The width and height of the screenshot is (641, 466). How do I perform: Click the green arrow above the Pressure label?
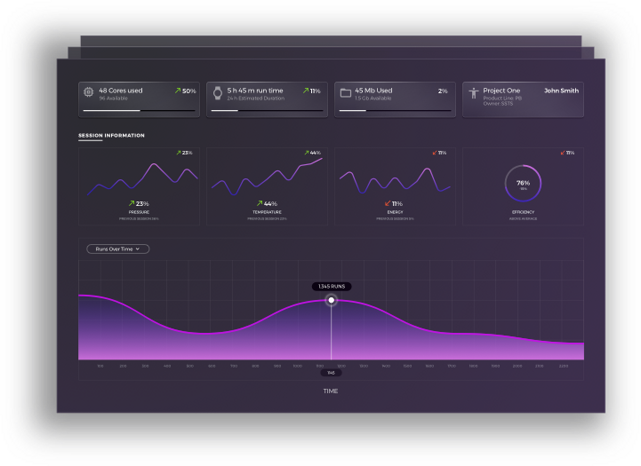click(131, 203)
